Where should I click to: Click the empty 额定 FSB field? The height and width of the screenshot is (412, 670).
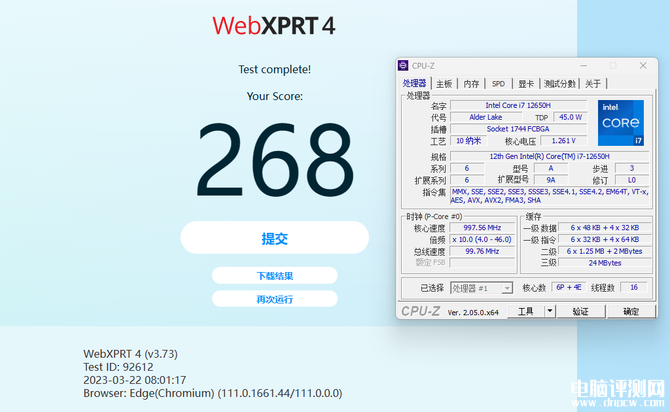click(x=482, y=263)
